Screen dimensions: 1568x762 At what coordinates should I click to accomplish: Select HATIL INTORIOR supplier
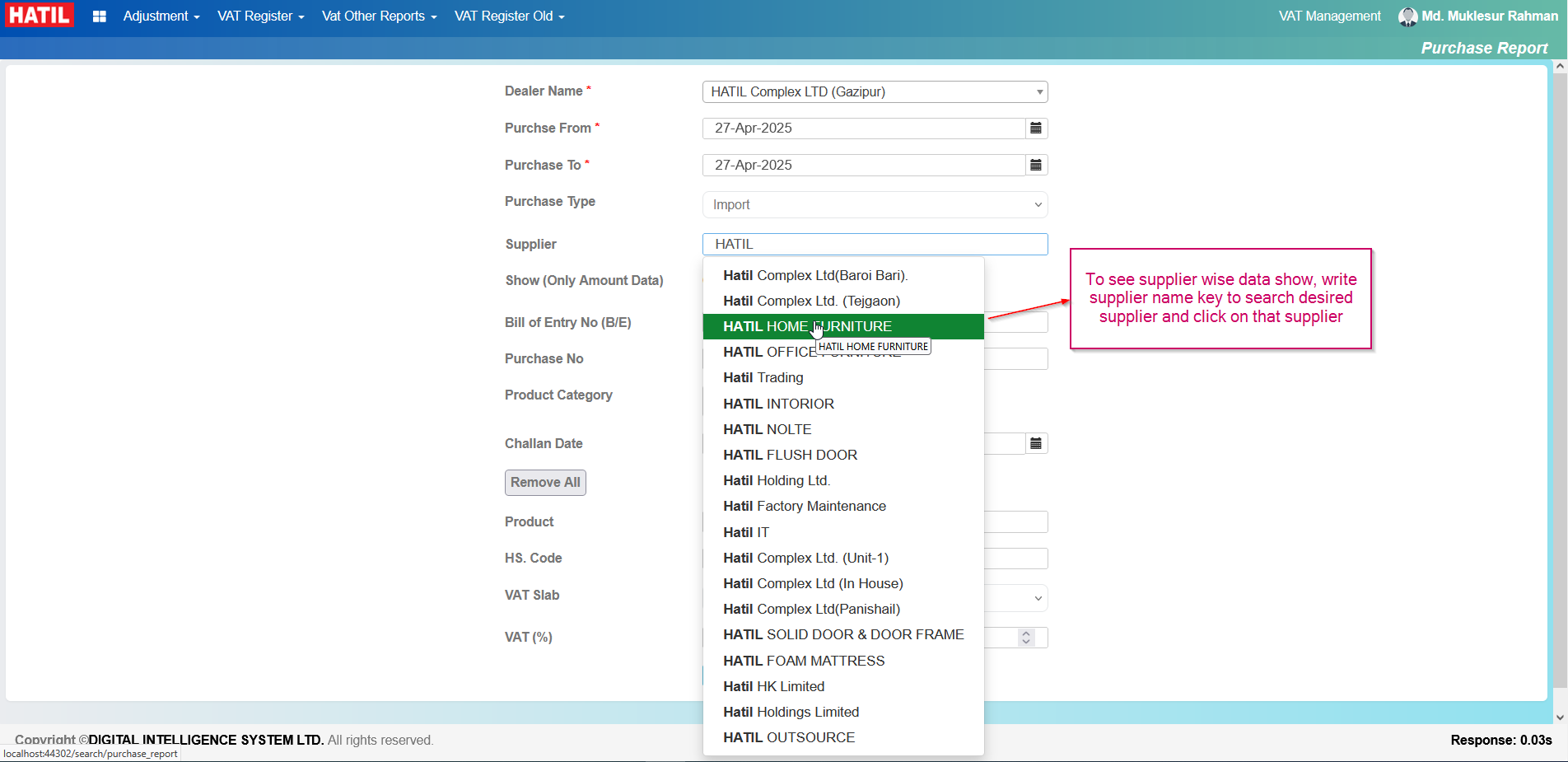(843, 404)
